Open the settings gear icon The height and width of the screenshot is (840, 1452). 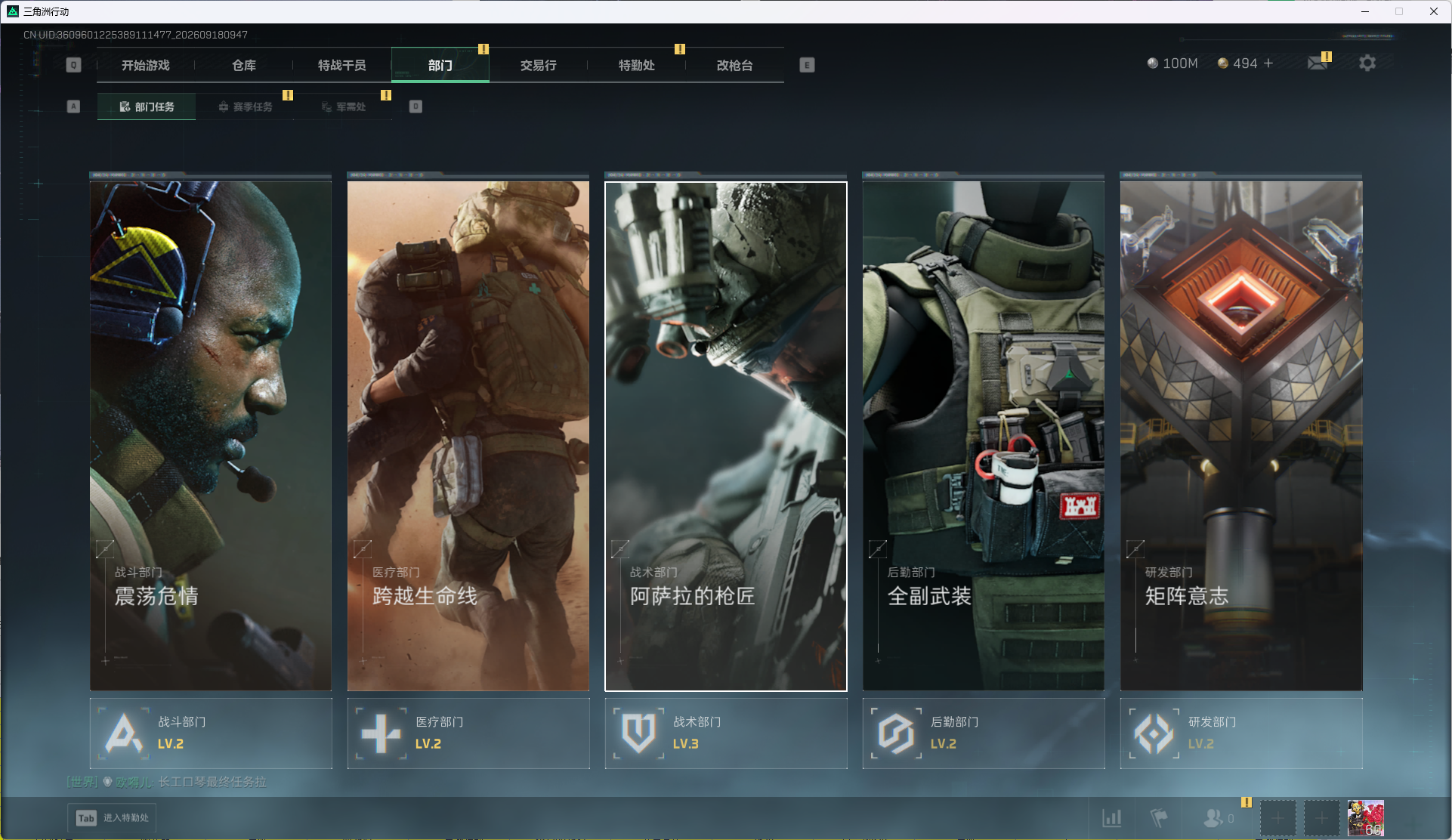(1367, 63)
